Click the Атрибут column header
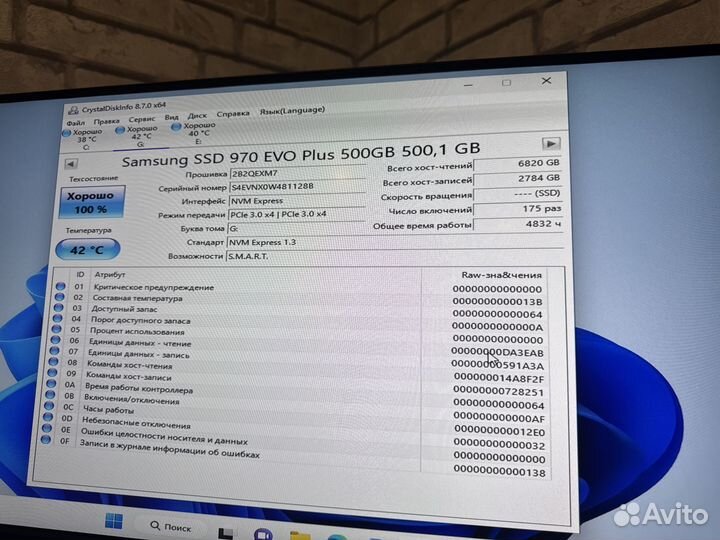 click(110, 275)
